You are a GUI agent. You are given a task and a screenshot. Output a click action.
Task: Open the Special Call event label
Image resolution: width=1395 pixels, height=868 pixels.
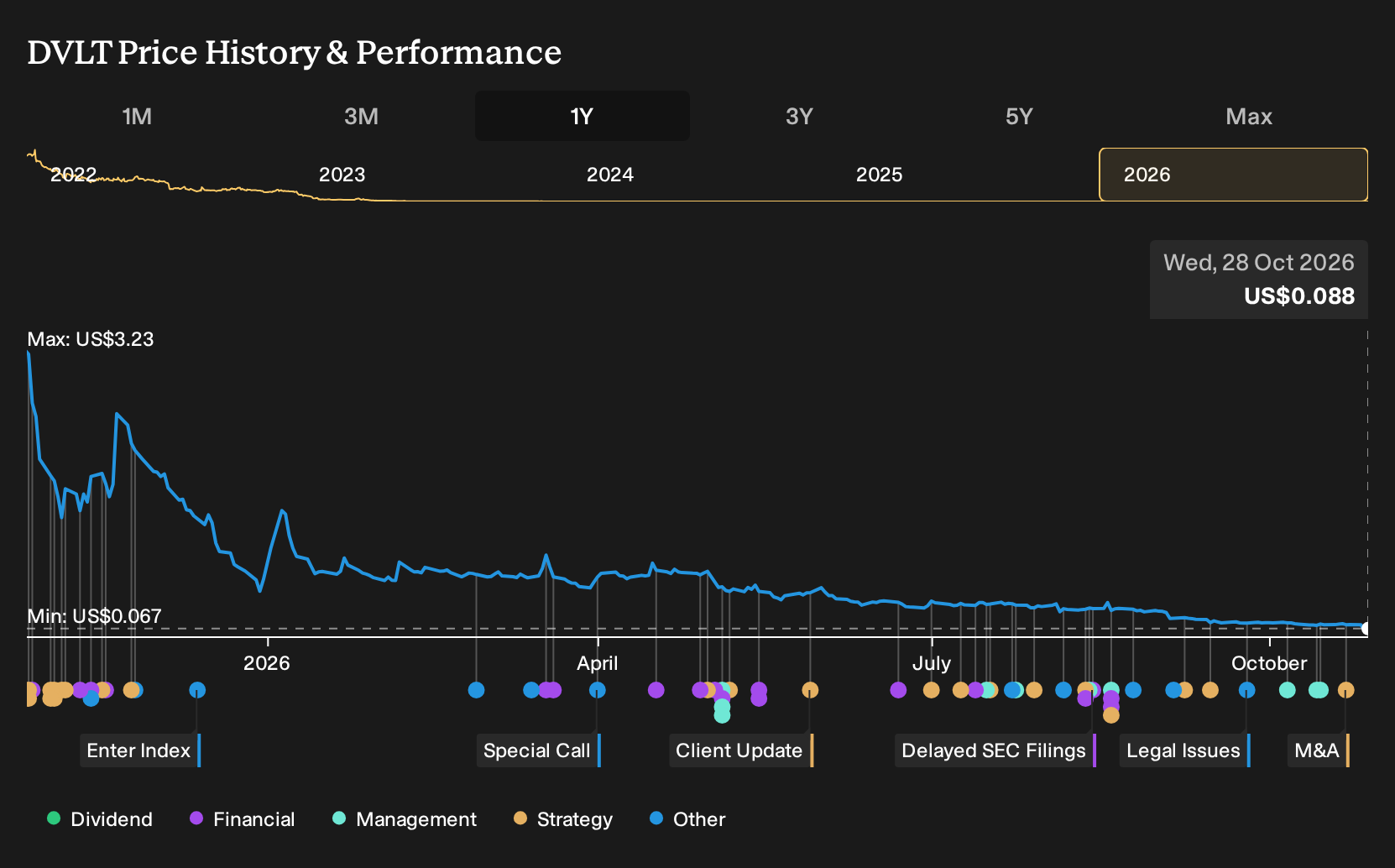pyautogui.click(x=537, y=750)
